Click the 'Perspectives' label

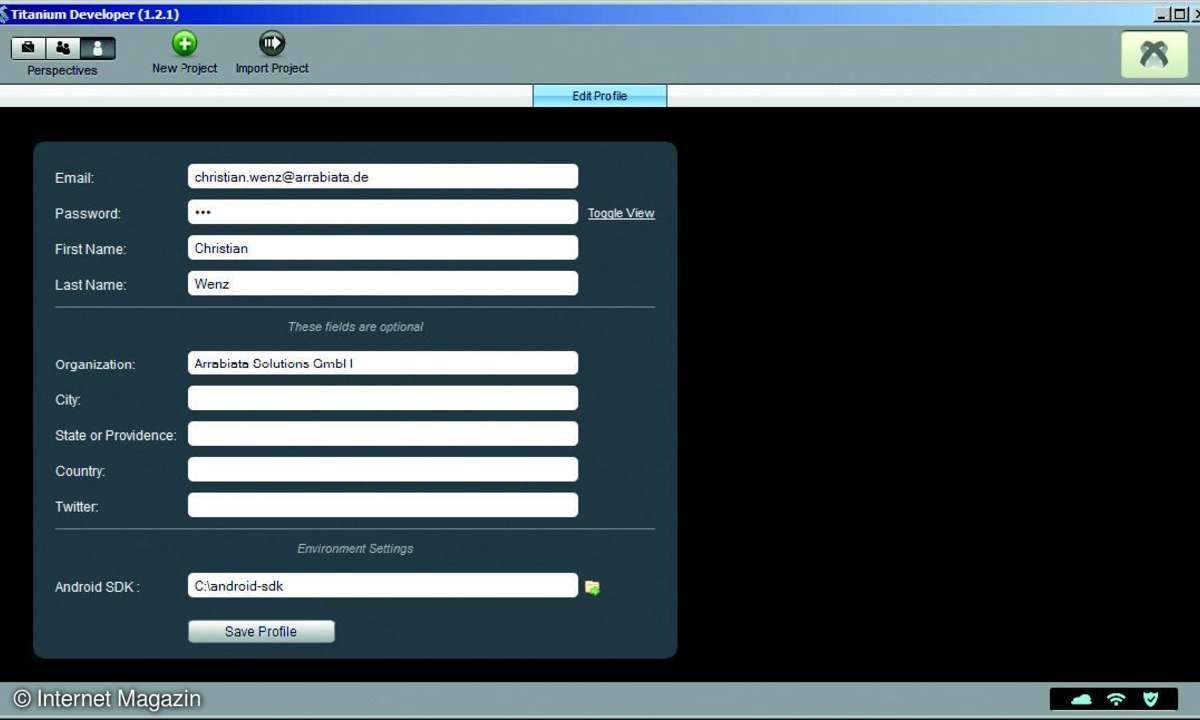click(62, 71)
